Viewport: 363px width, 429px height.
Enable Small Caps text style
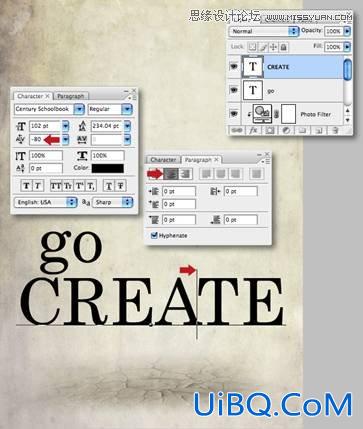[68, 186]
